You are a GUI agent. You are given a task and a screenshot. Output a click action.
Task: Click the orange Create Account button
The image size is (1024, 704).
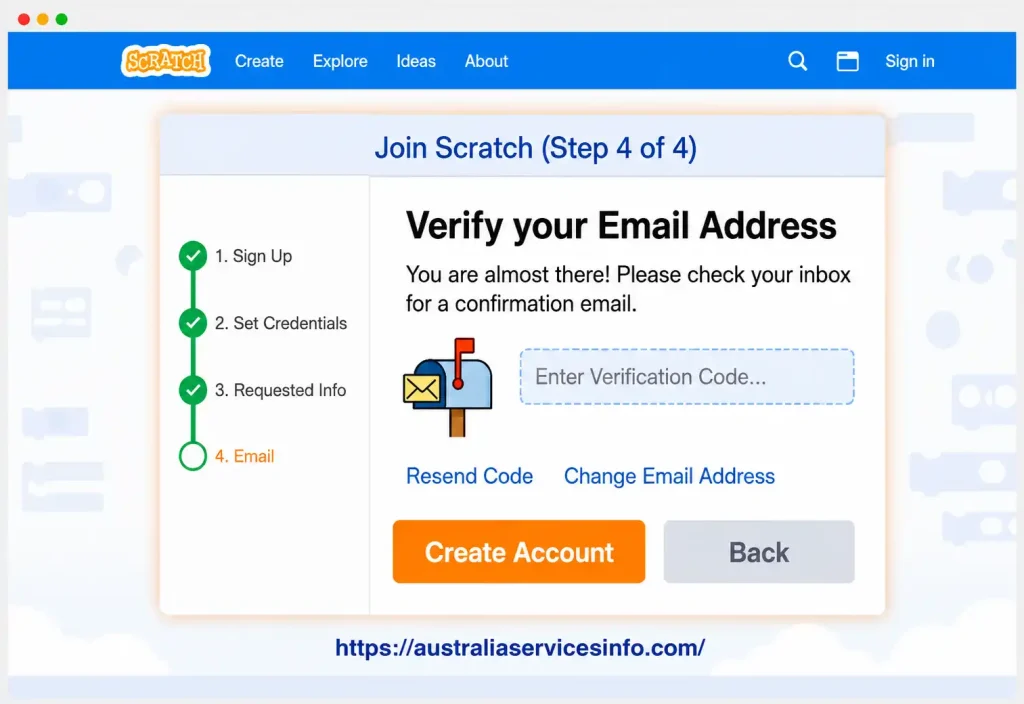point(519,552)
